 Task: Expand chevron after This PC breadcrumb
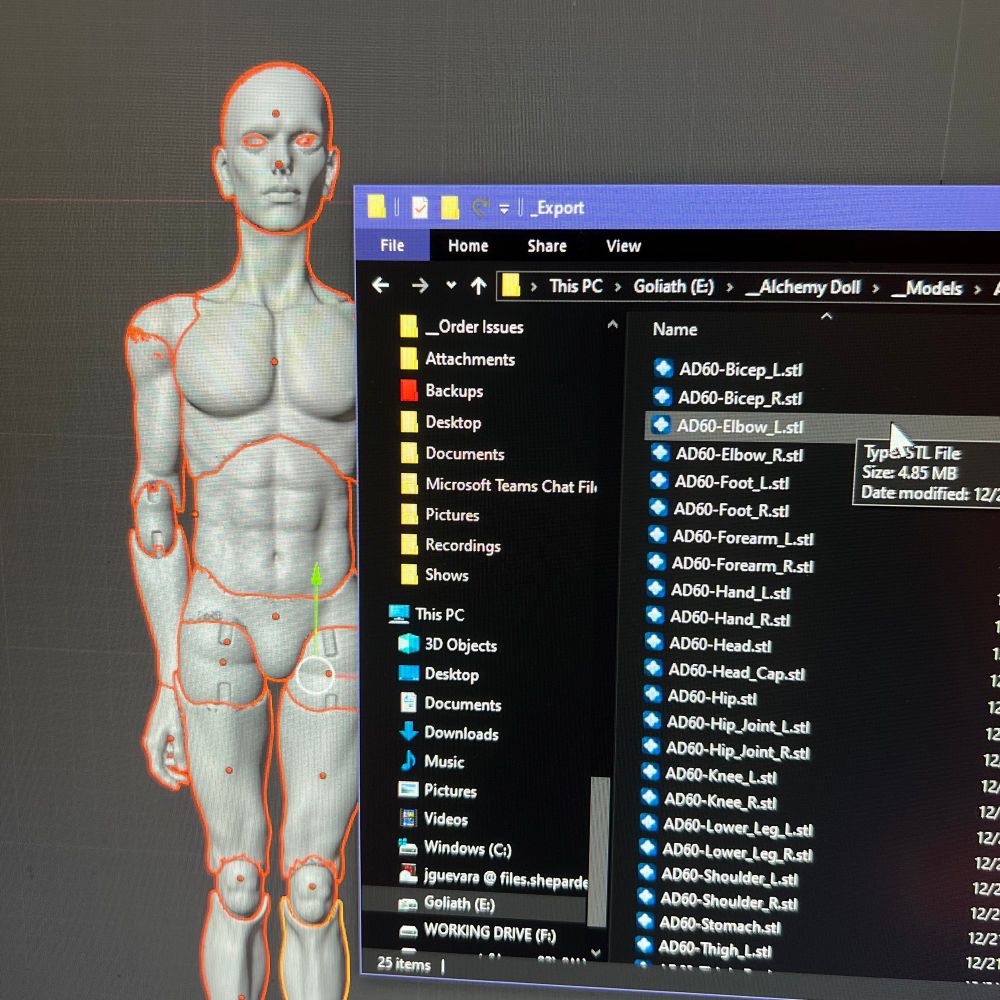point(617,287)
